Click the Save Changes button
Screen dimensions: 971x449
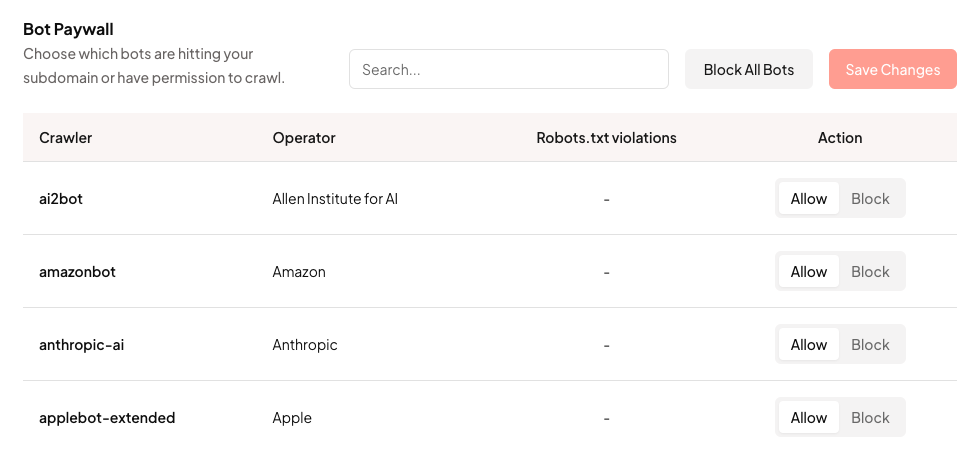click(x=892, y=69)
